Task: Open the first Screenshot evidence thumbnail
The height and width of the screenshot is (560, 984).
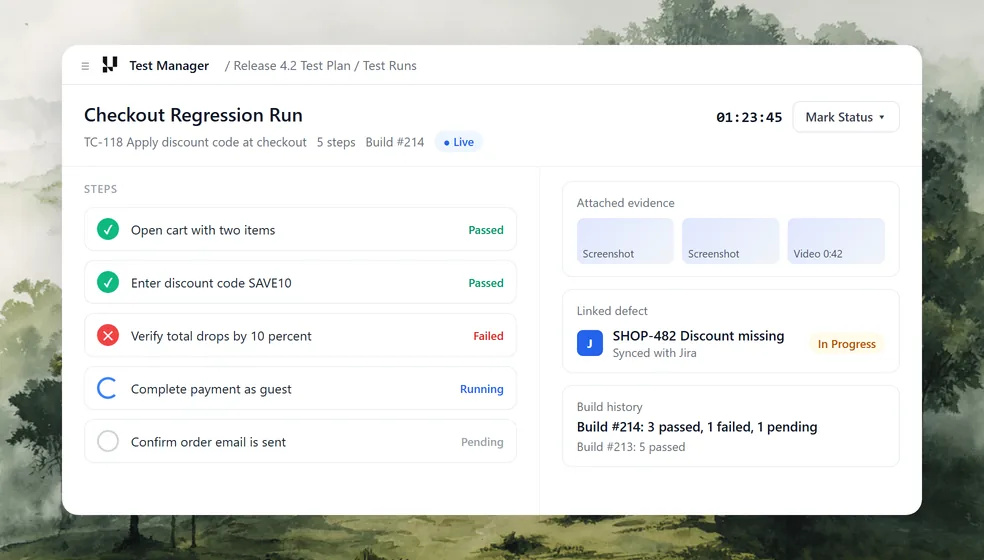Action: click(625, 241)
